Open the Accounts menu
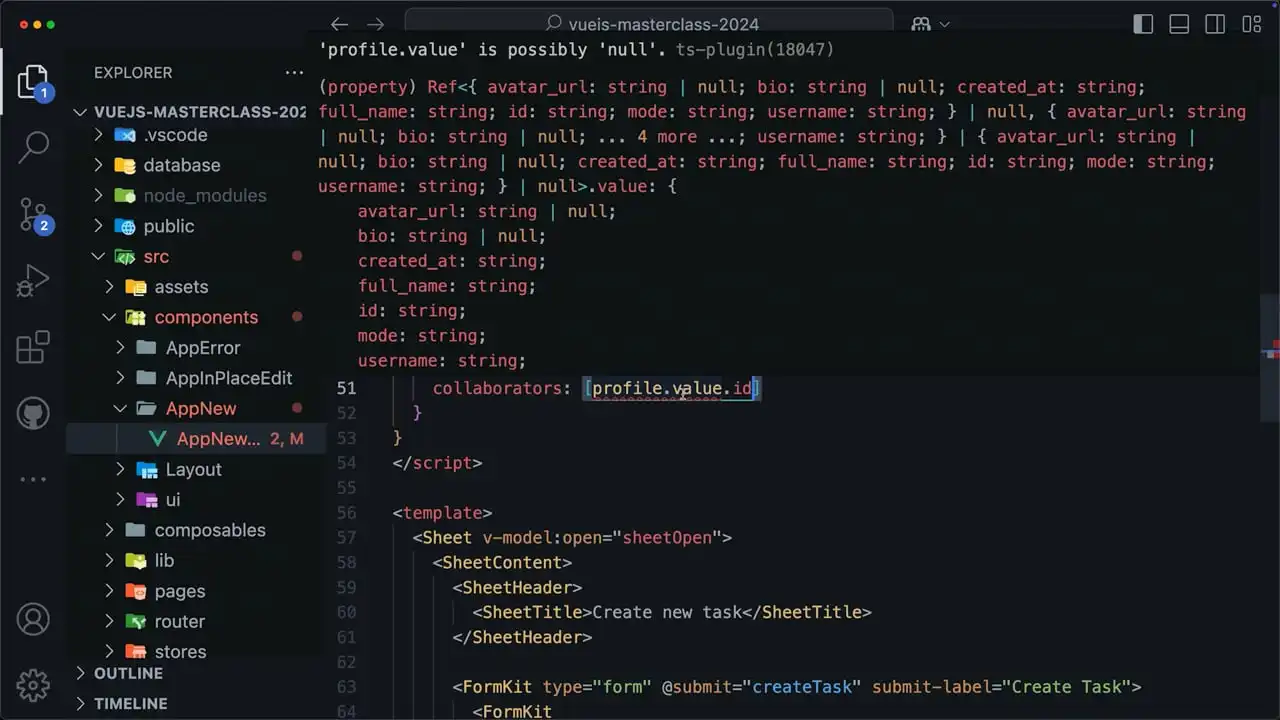The image size is (1280, 720). click(x=33, y=619)
